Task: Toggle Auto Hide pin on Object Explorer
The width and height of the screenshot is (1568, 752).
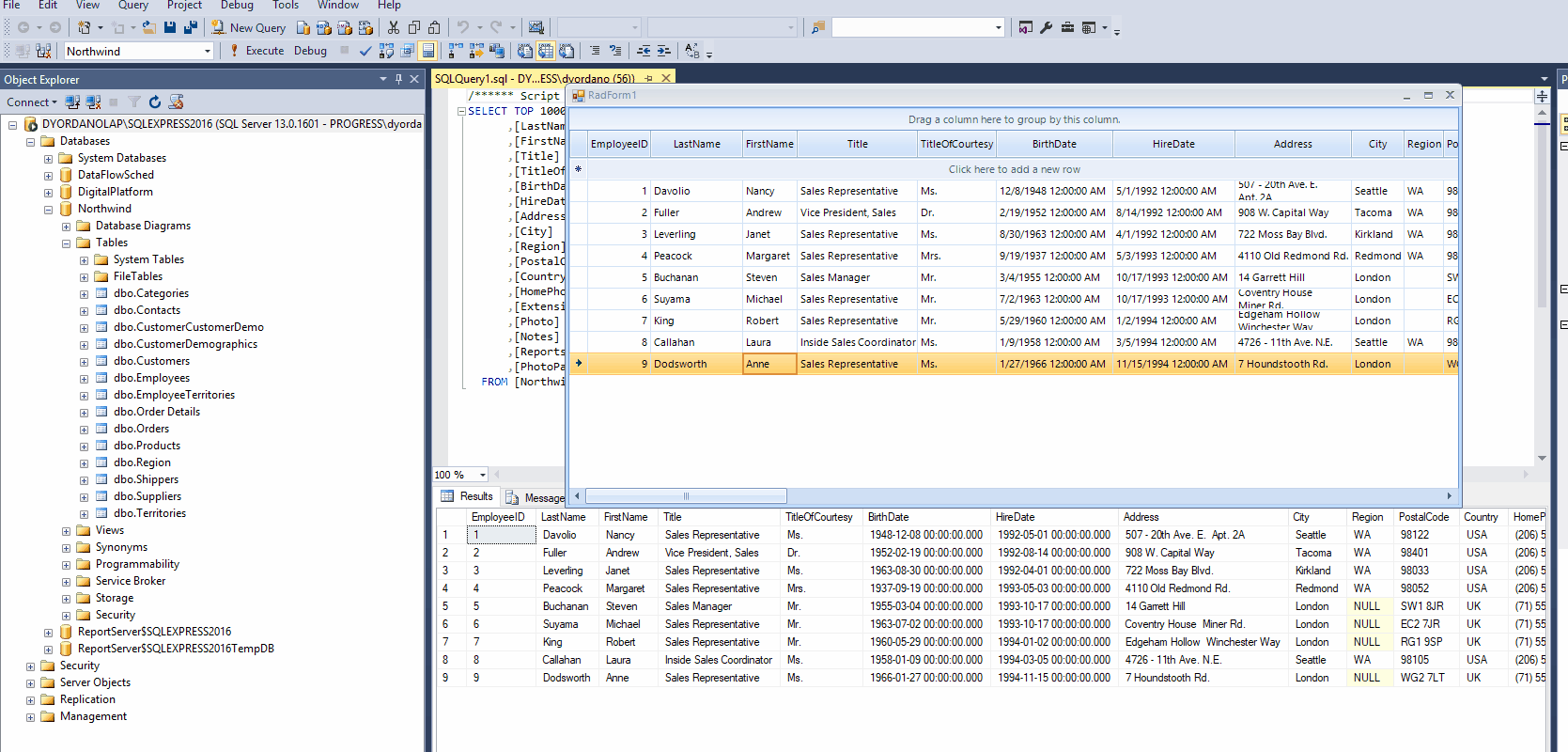Action: pos(398,79)
